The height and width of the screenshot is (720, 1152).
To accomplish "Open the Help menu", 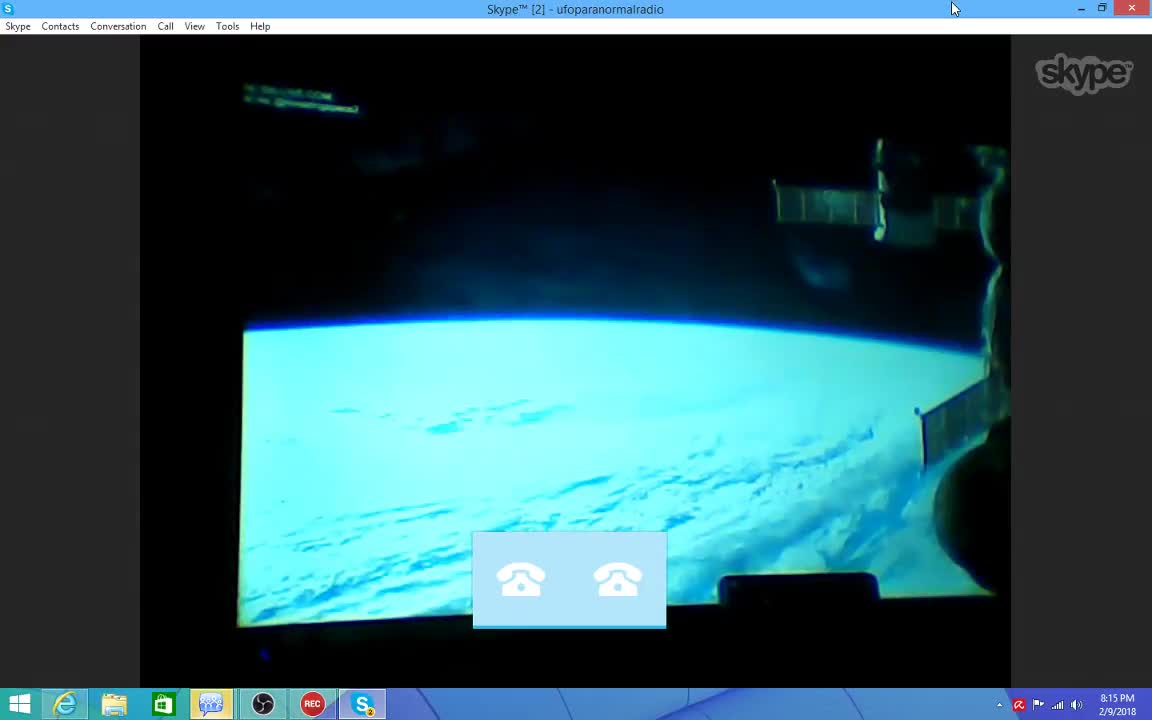I will tap(260, 26).
